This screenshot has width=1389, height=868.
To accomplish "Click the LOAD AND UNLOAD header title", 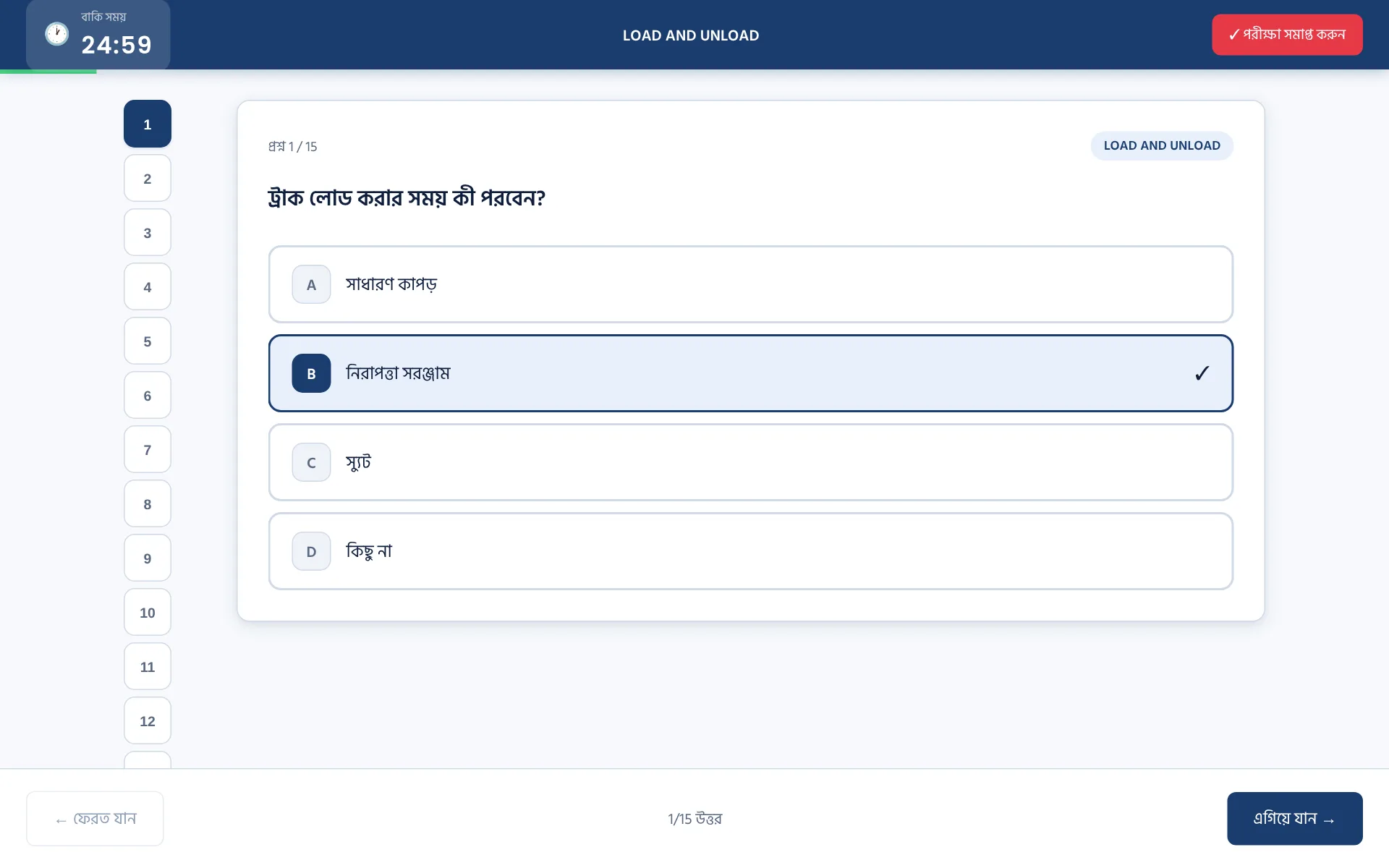I will coord(691,35).
